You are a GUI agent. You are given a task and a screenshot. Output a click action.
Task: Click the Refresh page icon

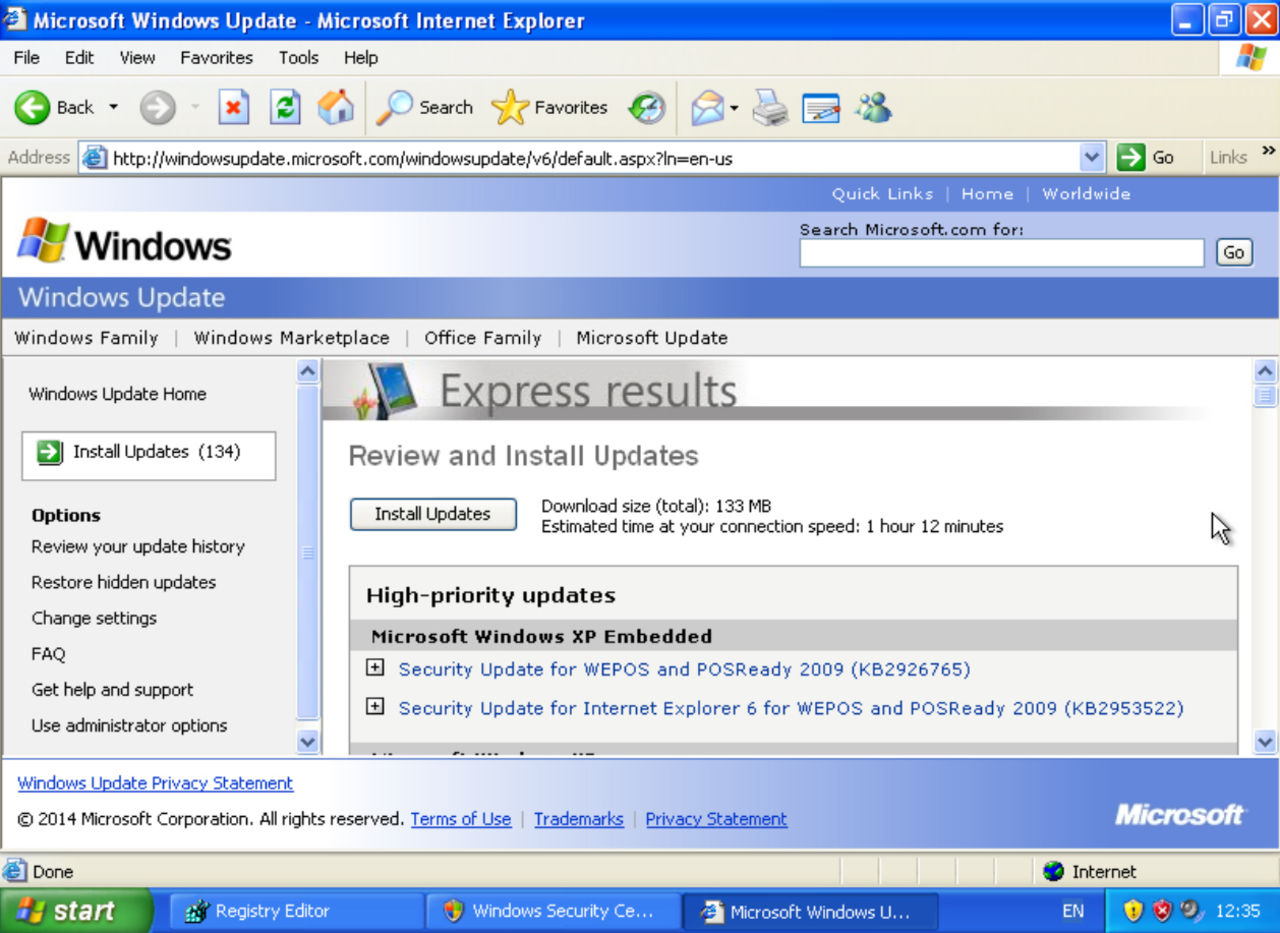pyautogui.click(x=284, y=107)
